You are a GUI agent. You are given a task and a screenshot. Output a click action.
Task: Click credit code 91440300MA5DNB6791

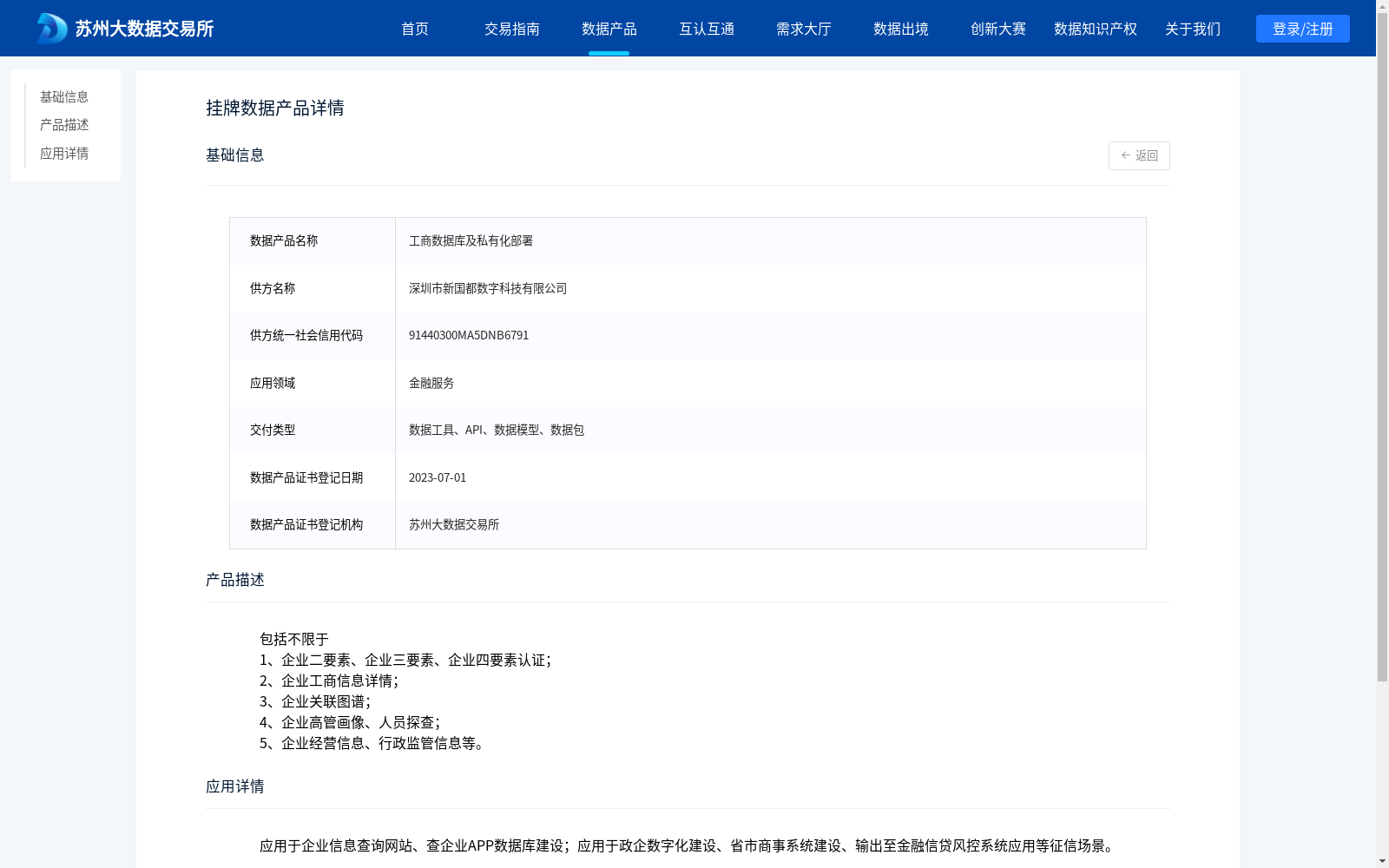[x=469, y=335]
